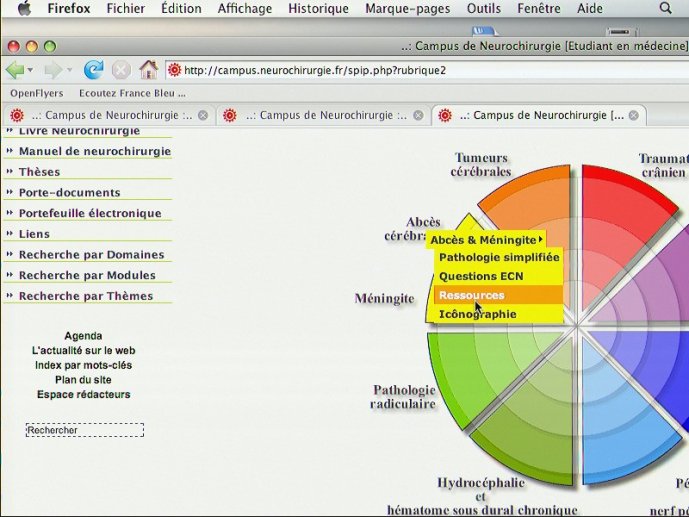Open the OpenFlyers bookmark
Image resolution: width=689 pixels, height=517 pixels.
(37, 93)
